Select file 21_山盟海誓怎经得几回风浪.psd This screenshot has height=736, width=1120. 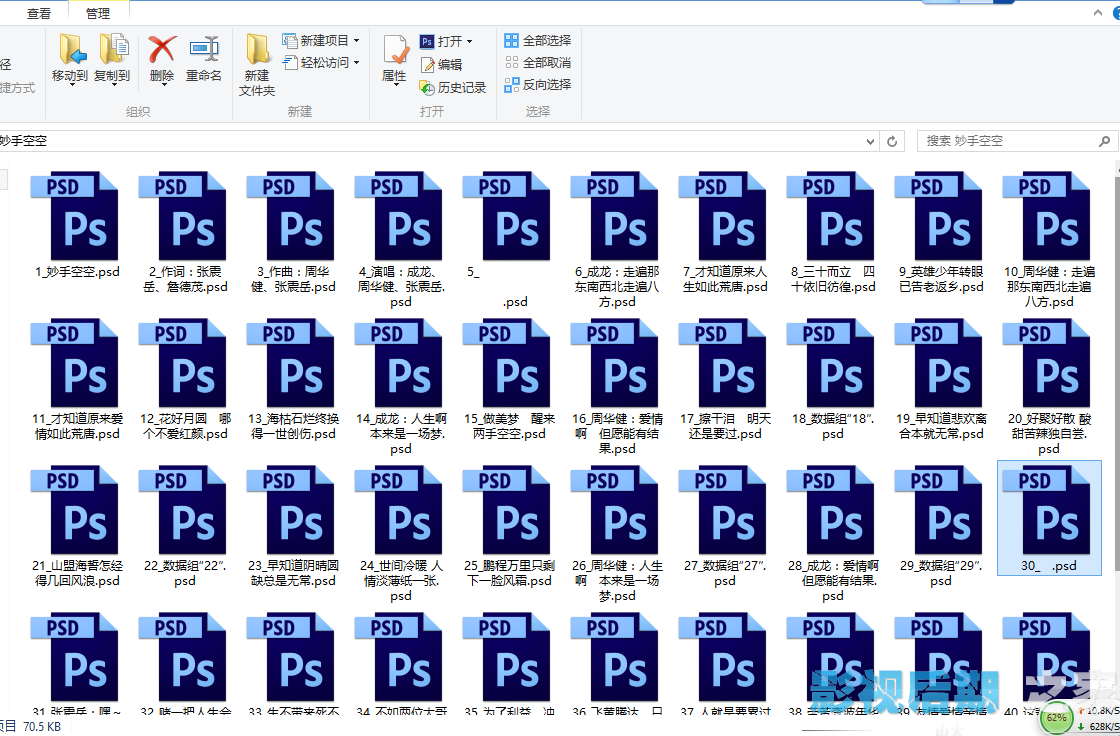[76, 526]
